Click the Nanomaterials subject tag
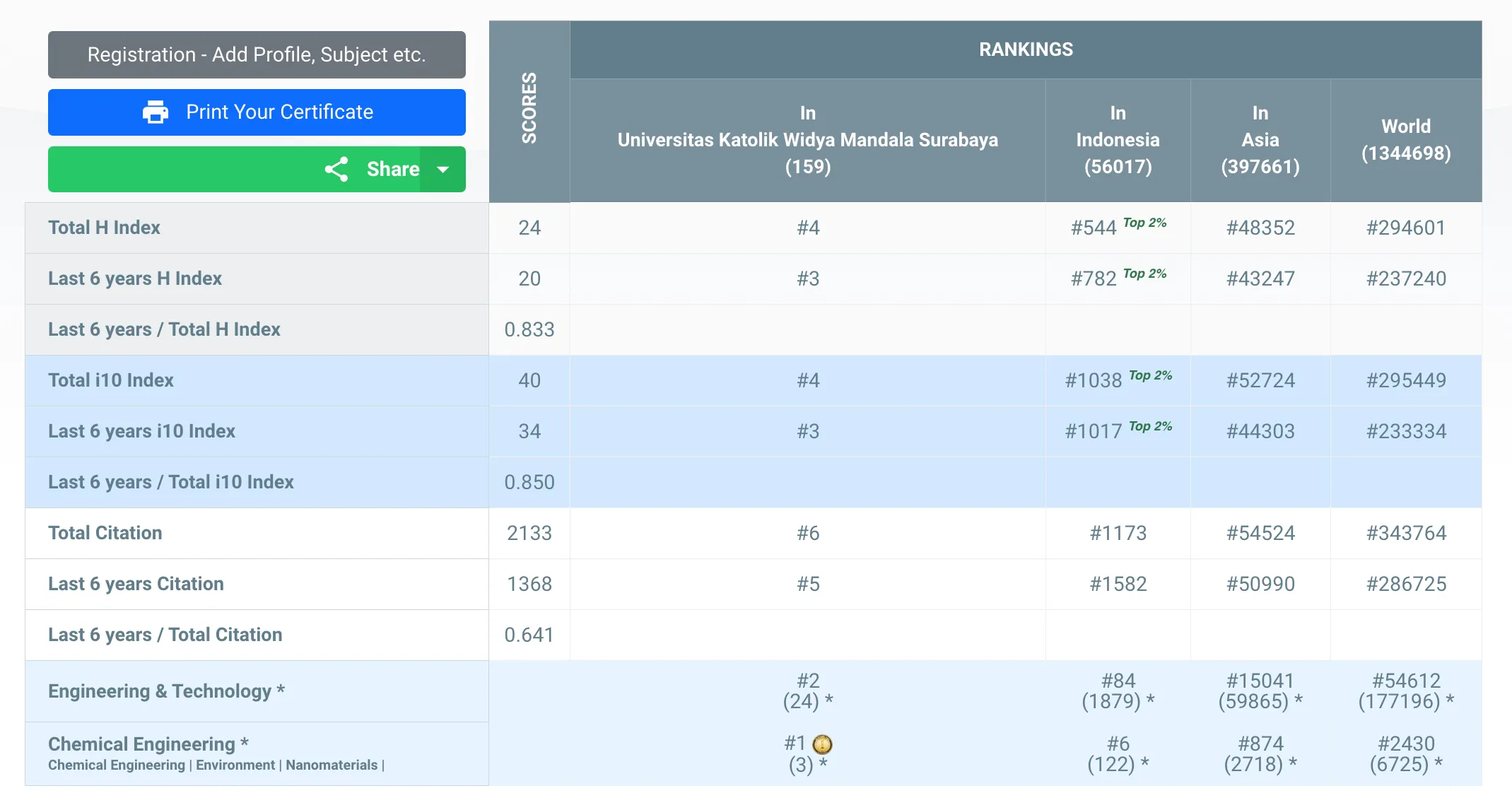The image size is (1512, 810). [332, 765]
